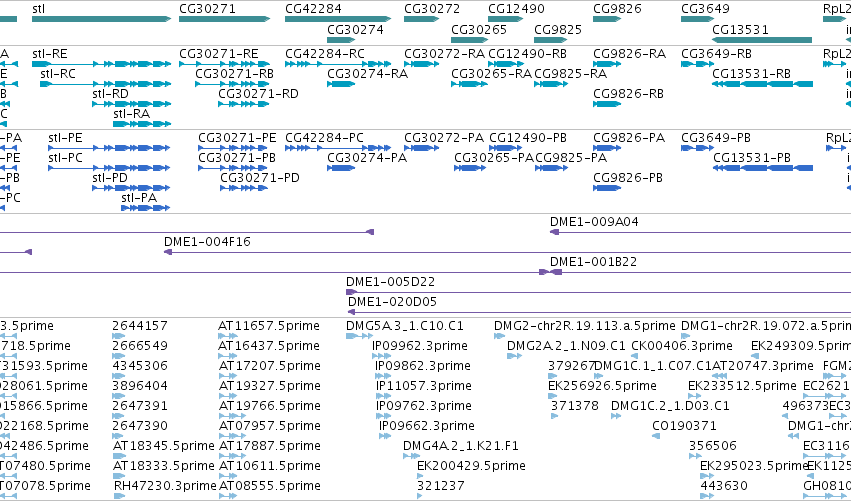
Task: Click BAC clone DME1-004F16 label
Action: coord(207,242)
